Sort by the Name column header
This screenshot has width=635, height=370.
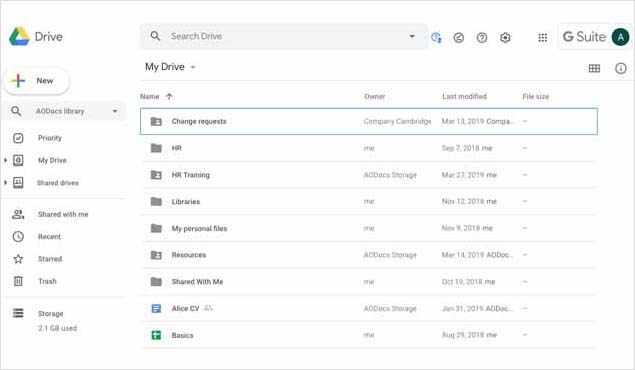point(150,96)
